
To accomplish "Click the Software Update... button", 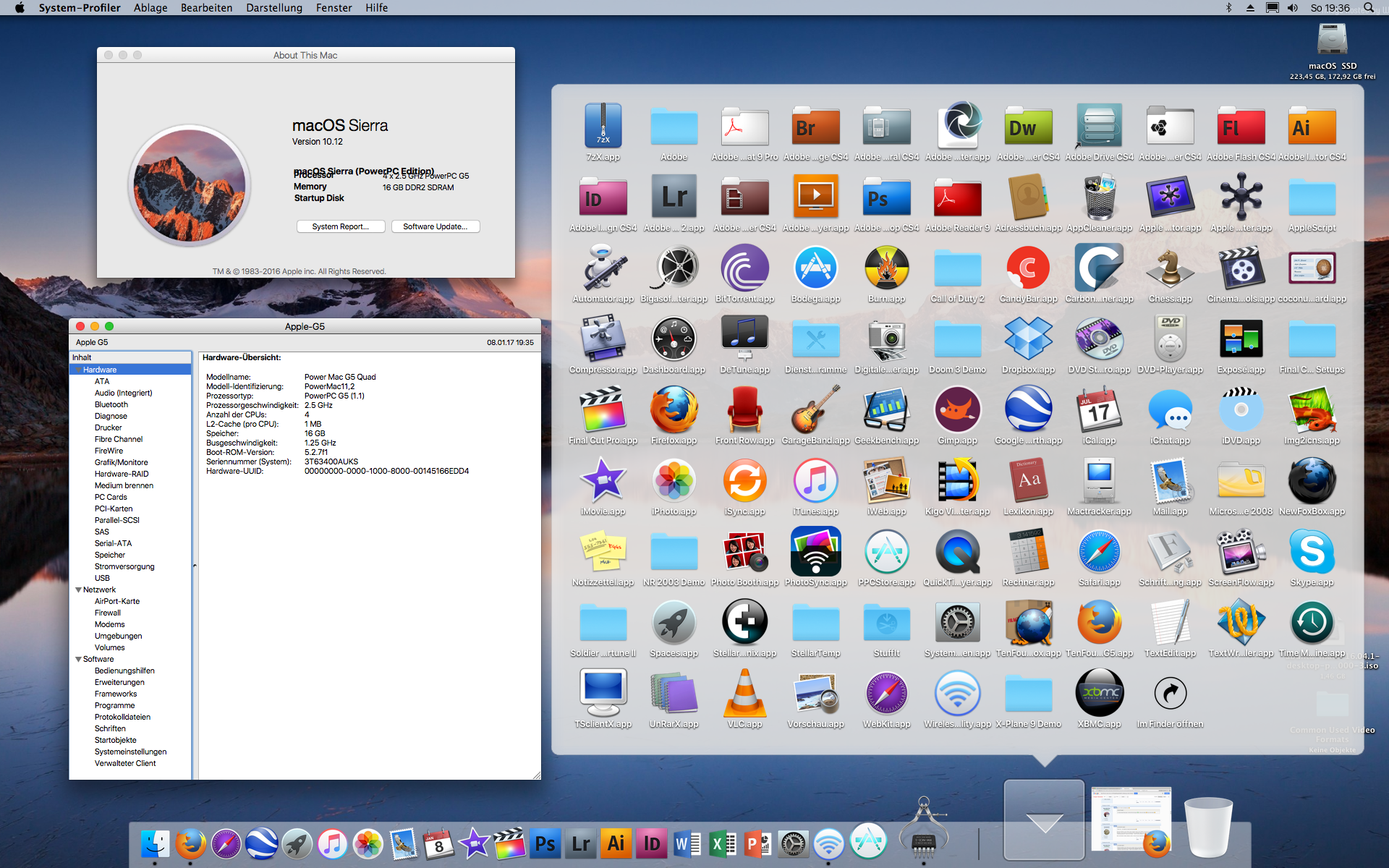I will [435, 226].
